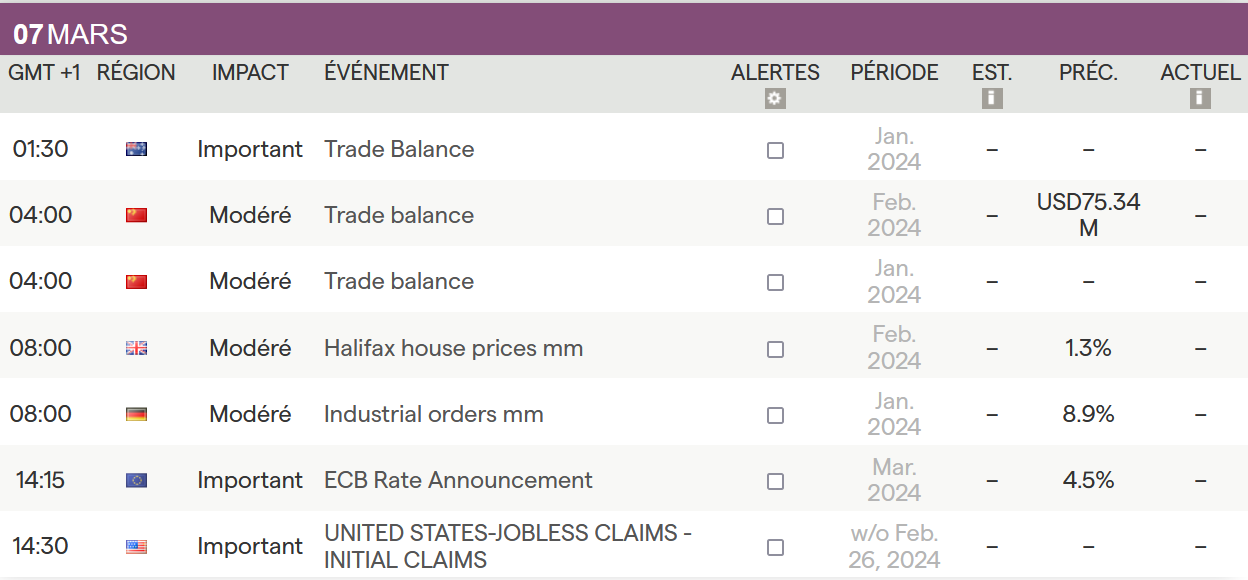The image size is (1248, 580).
Task: Click the info icon under ACTUEL
Action: coord(1200,99)
